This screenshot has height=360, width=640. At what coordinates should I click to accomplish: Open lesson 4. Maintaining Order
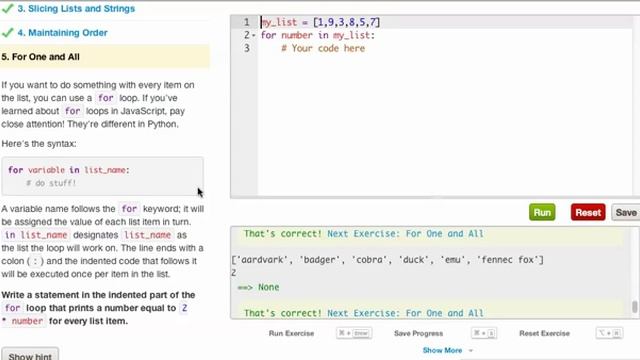[x=62, y=33]
